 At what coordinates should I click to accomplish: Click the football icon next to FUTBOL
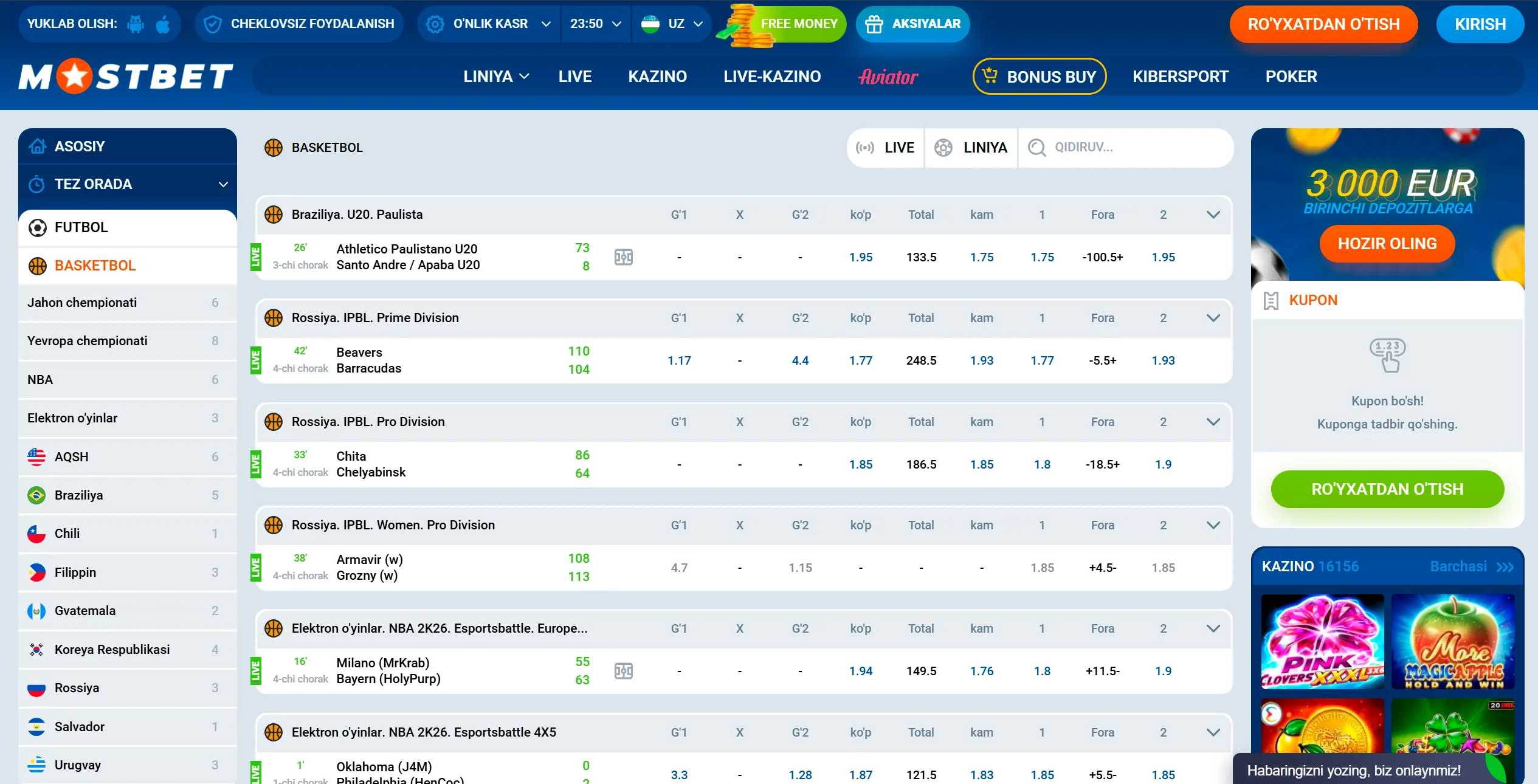pyautogui.click(x=38, y=228)
